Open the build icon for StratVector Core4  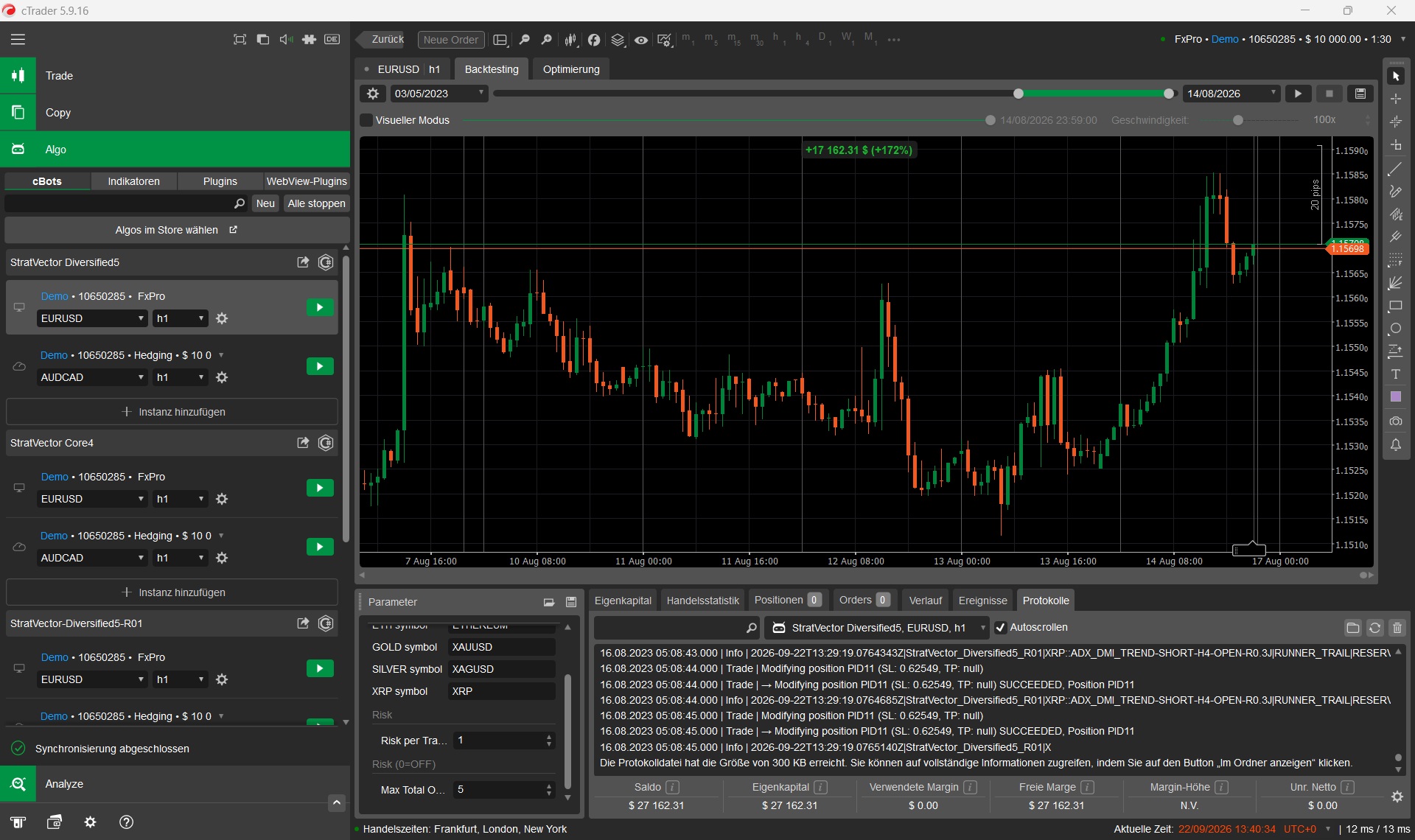point(326,443)
